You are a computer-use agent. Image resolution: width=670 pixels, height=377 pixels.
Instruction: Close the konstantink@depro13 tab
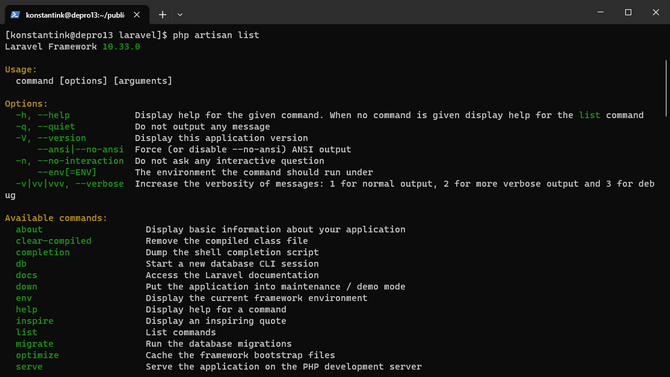tap(136, 15)
